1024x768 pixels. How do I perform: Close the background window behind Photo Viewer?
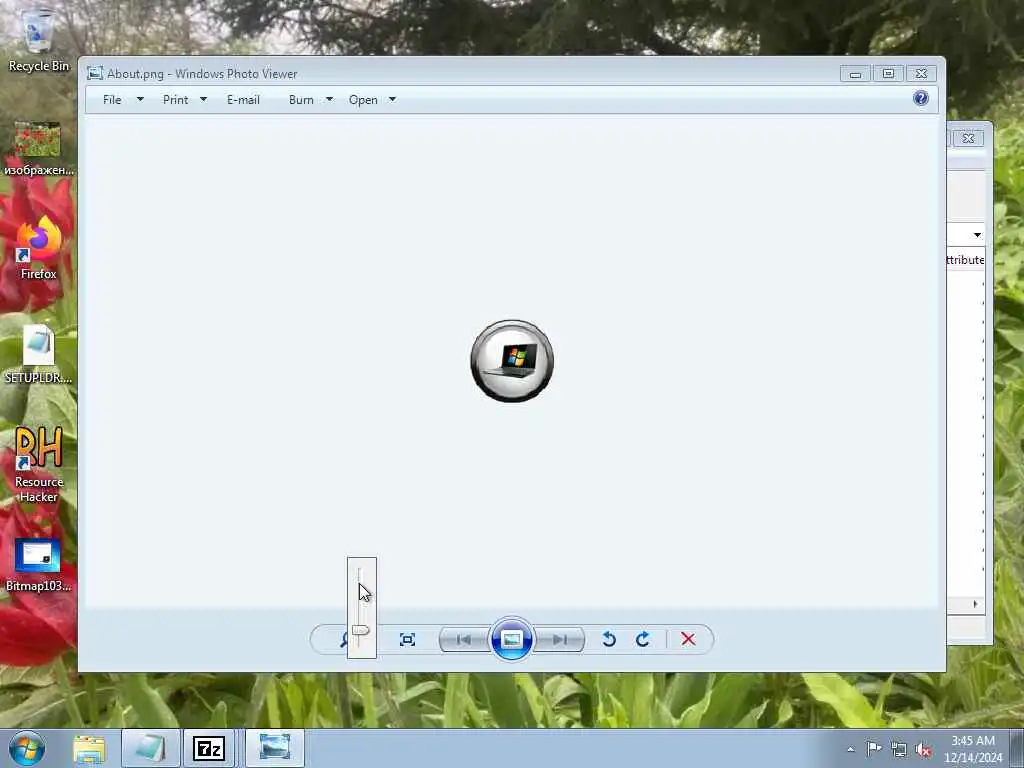[x=968, y=138]
